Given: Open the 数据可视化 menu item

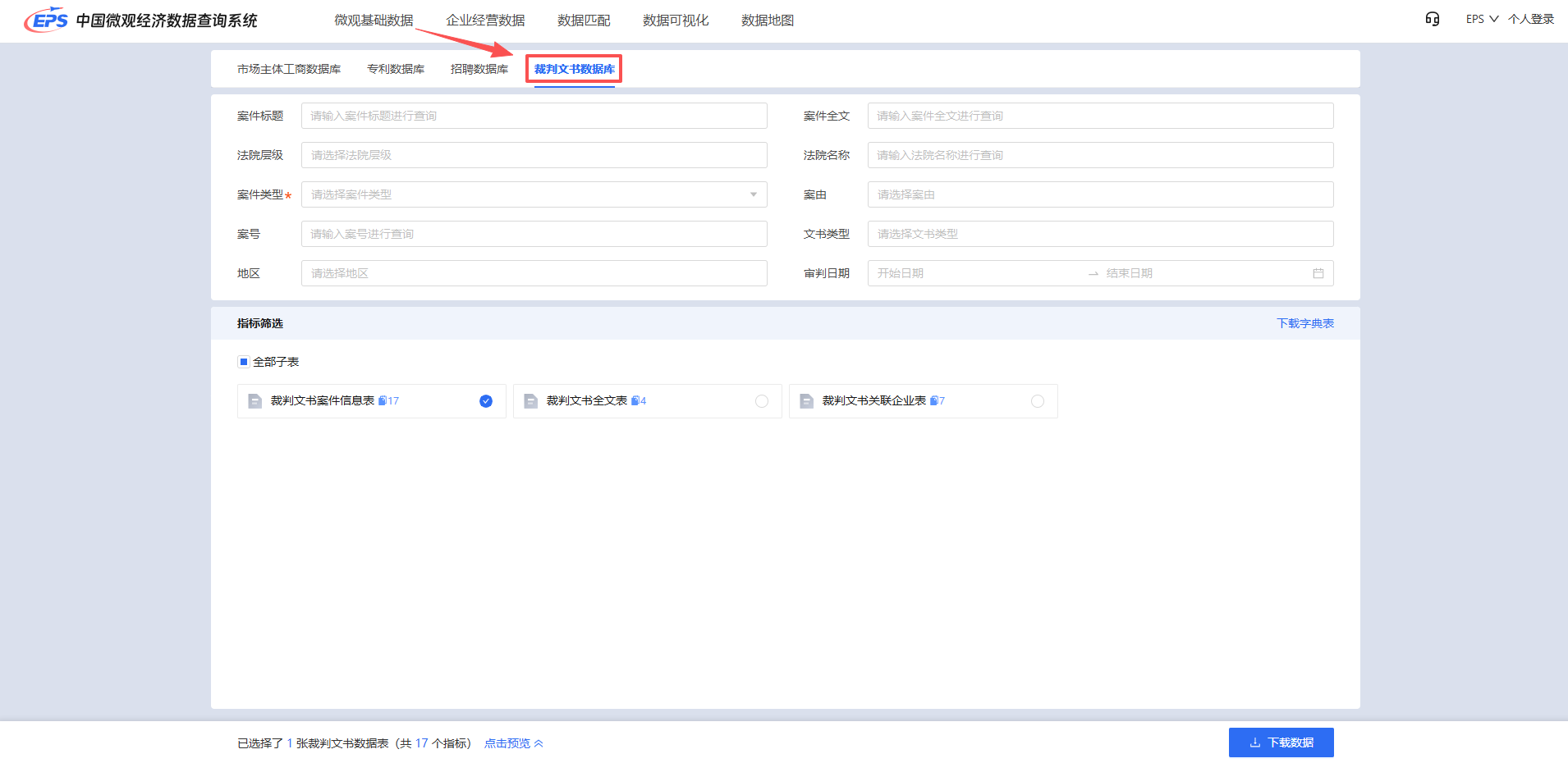Looking at the screenshot, I should pos(675,20).
